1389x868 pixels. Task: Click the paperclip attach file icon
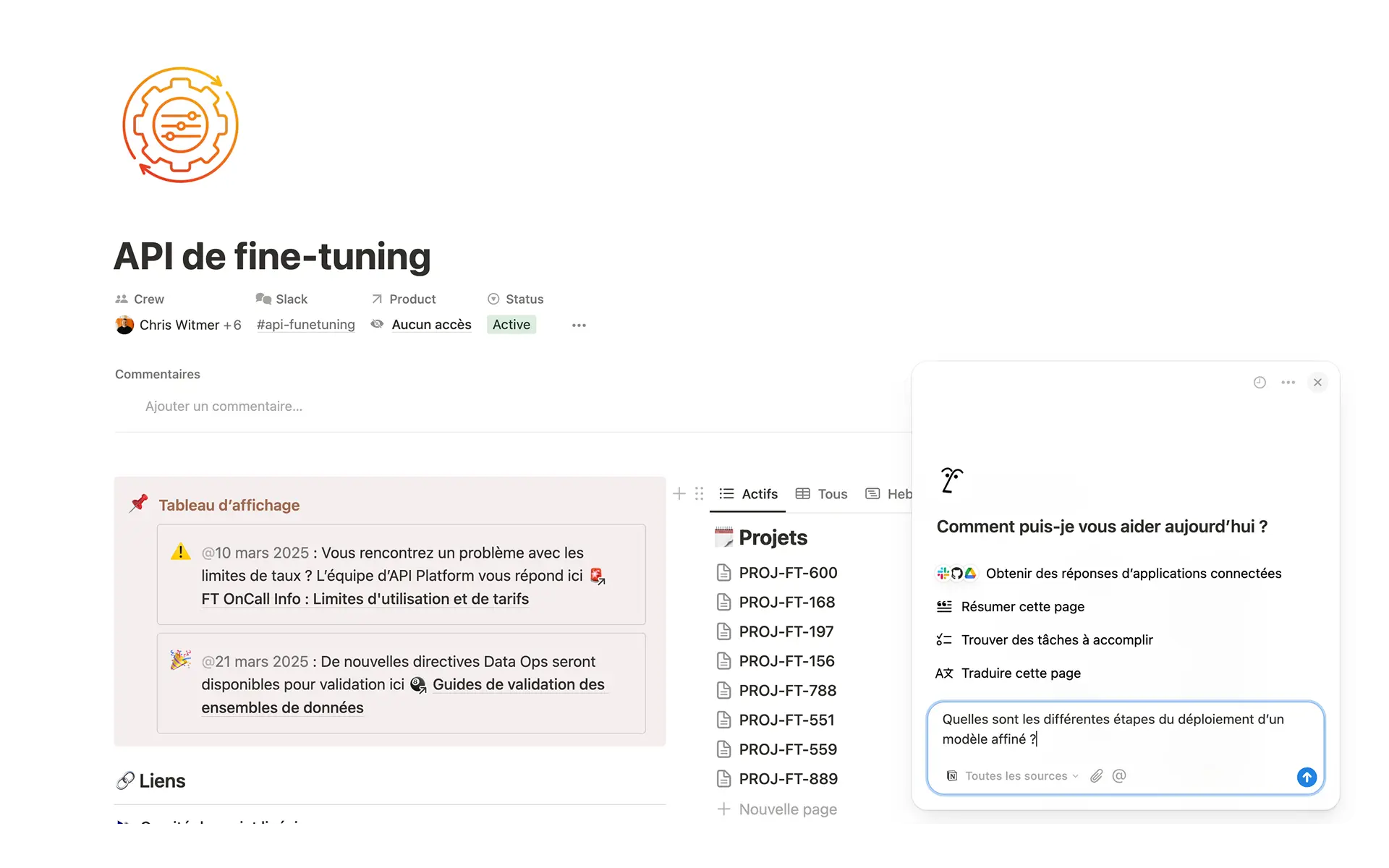pyautogui.click(x=1097, y=776)
